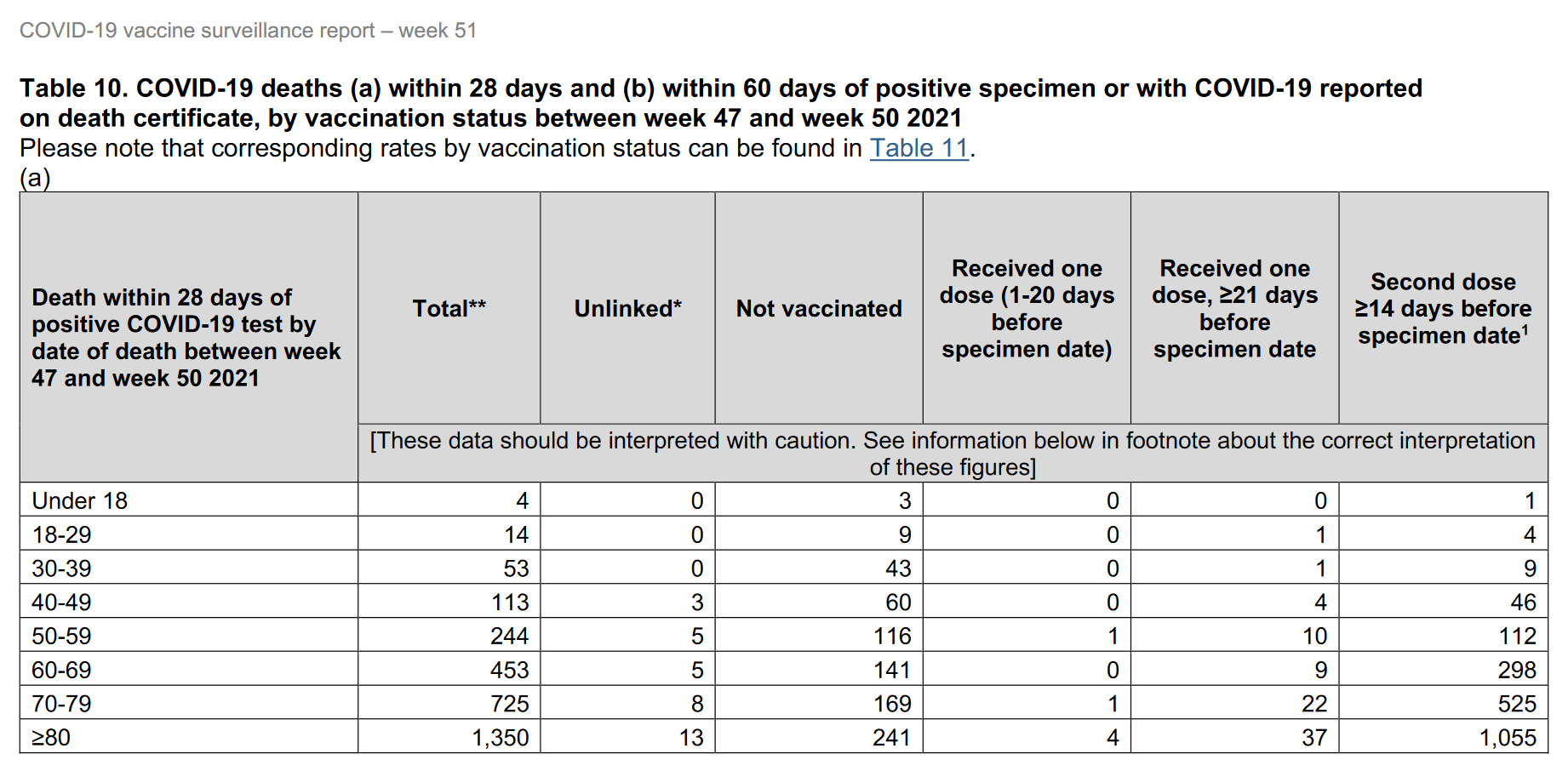Click the 'Received one dose, ≥21 days' header
Image resolution: width=1568 pixels, height=771 pixels.
click(1234, 308)
